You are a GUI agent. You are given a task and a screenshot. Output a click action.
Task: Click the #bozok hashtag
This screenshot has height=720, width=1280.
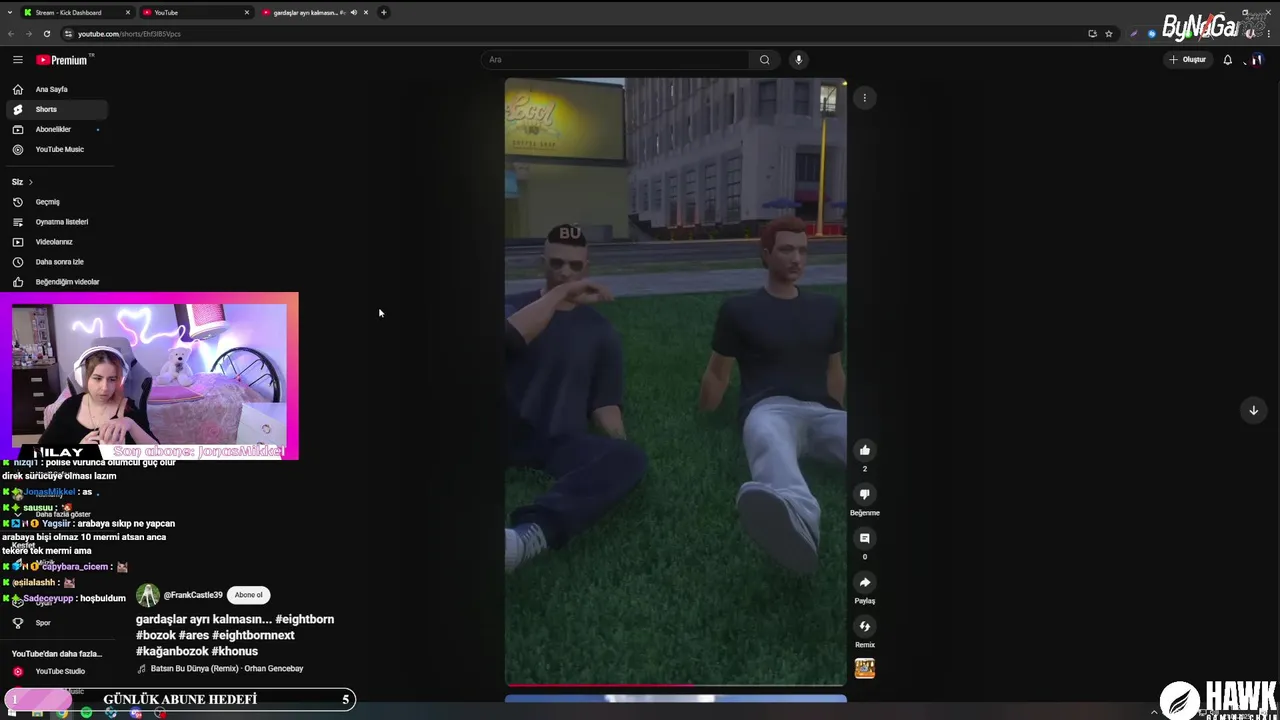click(x=155, y=636)
